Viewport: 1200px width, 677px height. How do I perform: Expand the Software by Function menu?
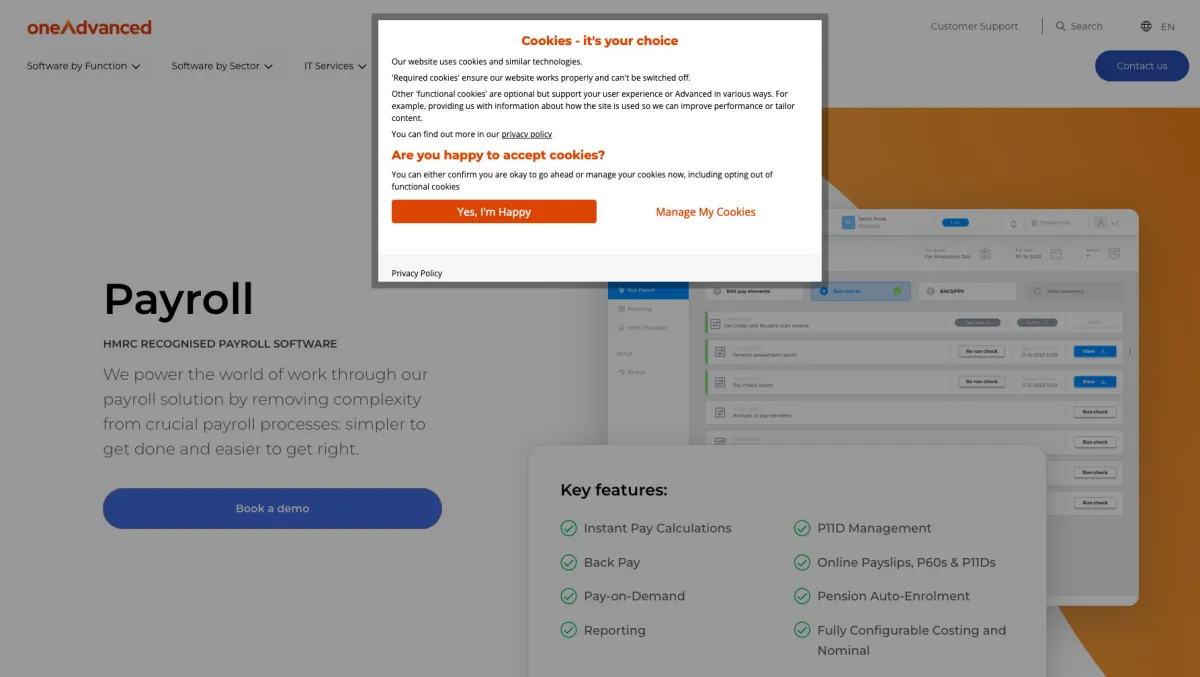[83, 66]
